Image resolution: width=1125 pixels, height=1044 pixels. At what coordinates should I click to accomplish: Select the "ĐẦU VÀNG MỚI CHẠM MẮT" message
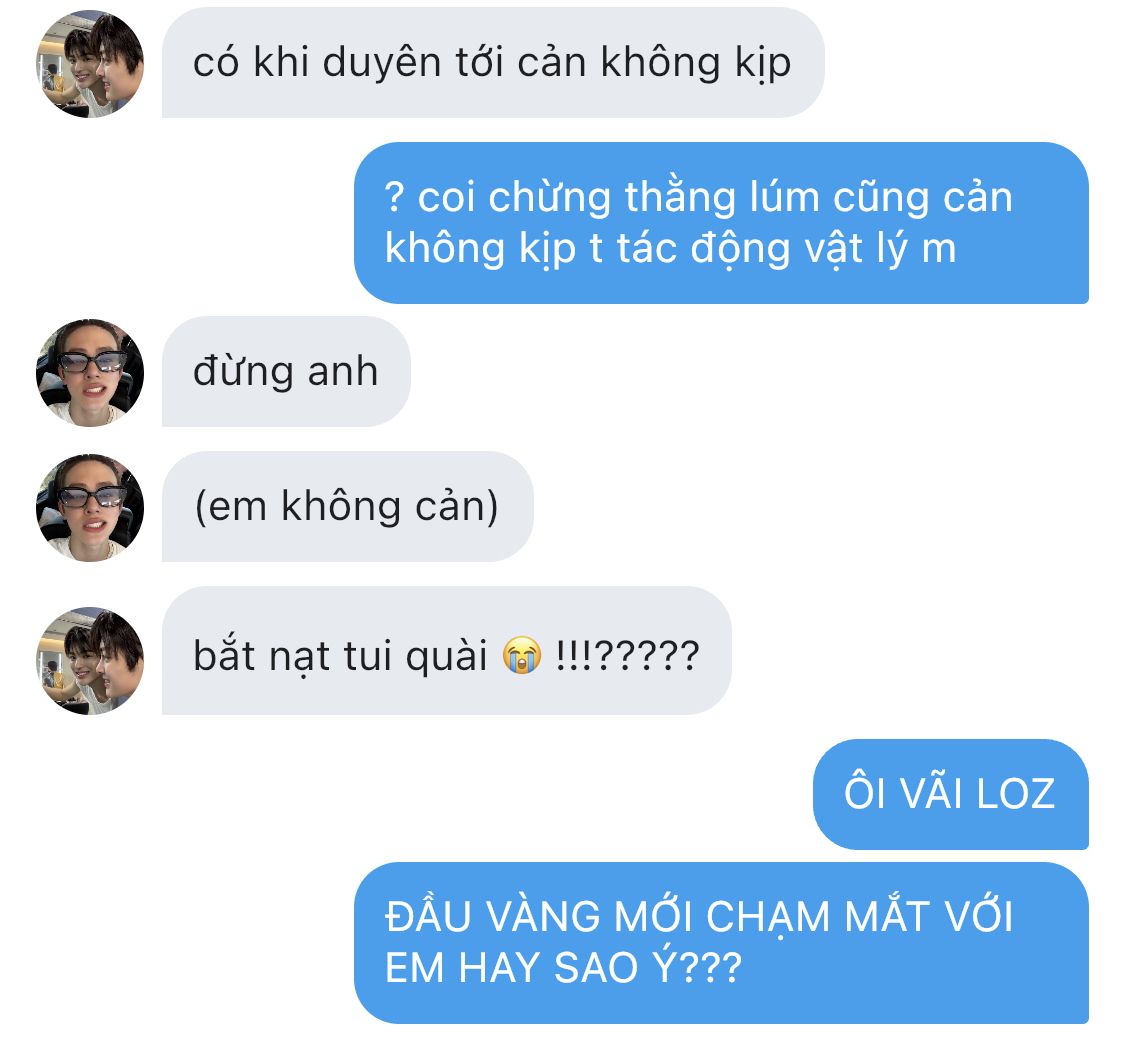721,943
